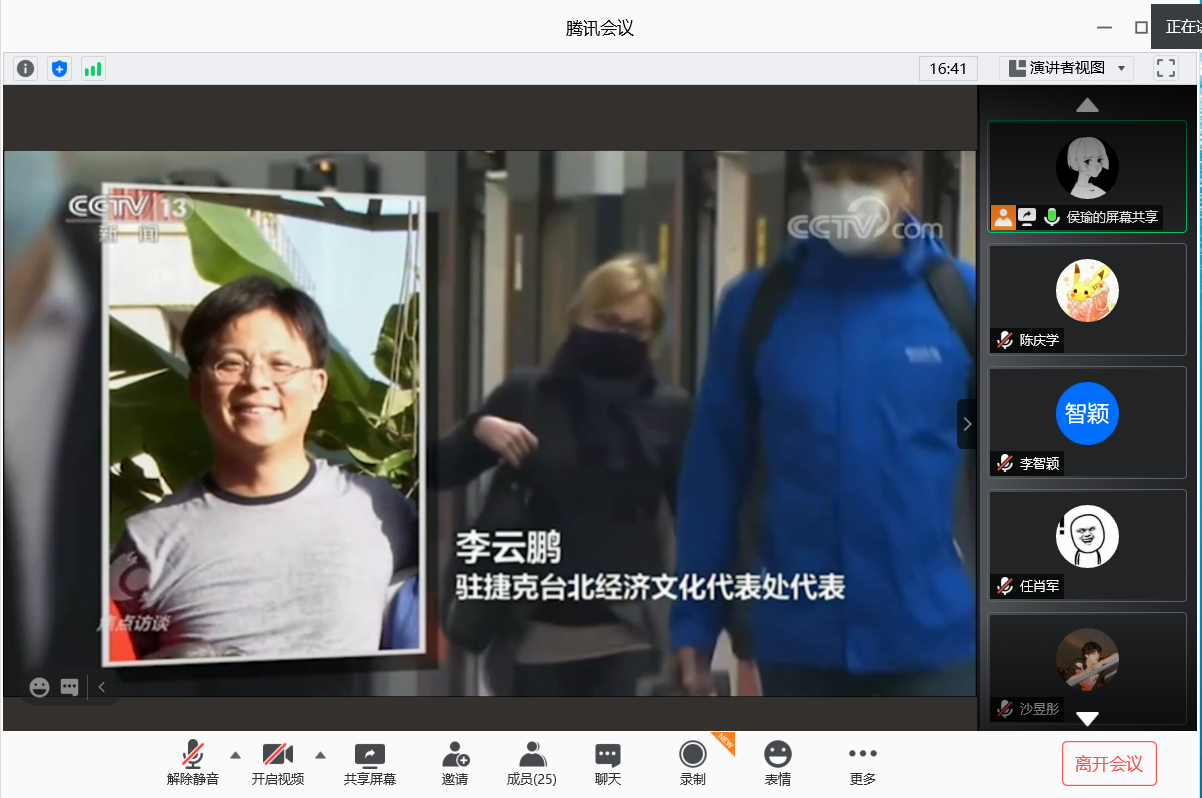Click the blue security shield icon
The width and height of the screenshot is (1202, 798).
pyautogui.click(x=59, y=69)
